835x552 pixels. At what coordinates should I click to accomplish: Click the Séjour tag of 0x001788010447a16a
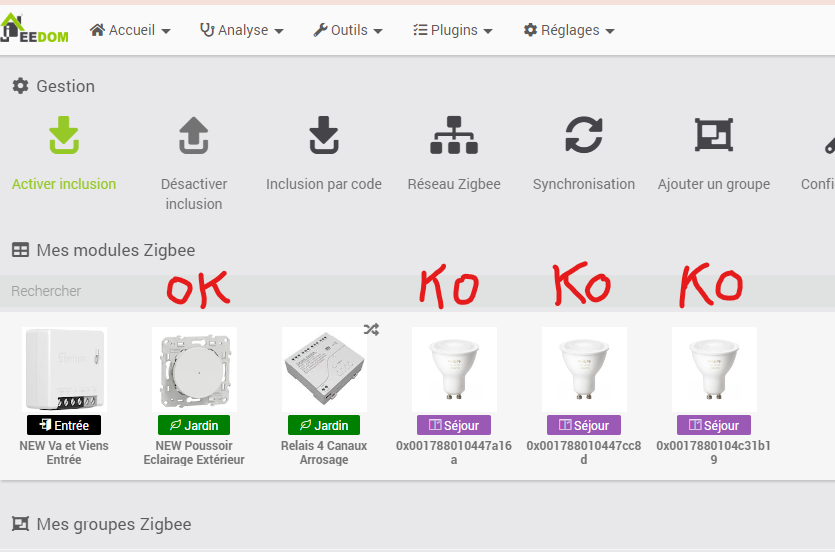[454, 425]
